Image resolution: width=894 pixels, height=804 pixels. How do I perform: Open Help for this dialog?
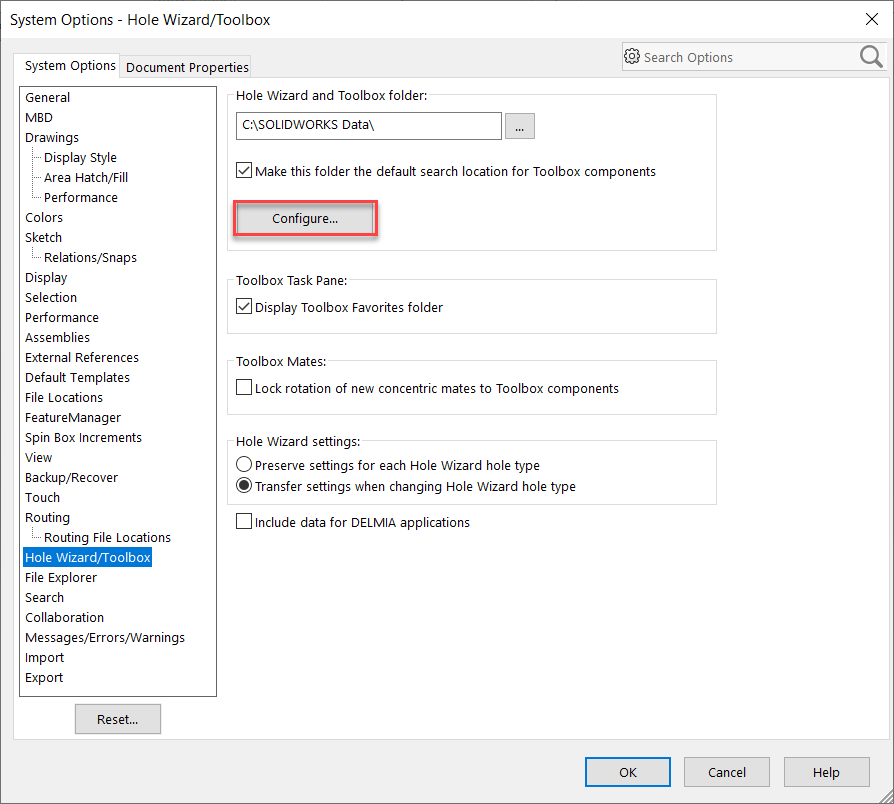pos(826,772)
